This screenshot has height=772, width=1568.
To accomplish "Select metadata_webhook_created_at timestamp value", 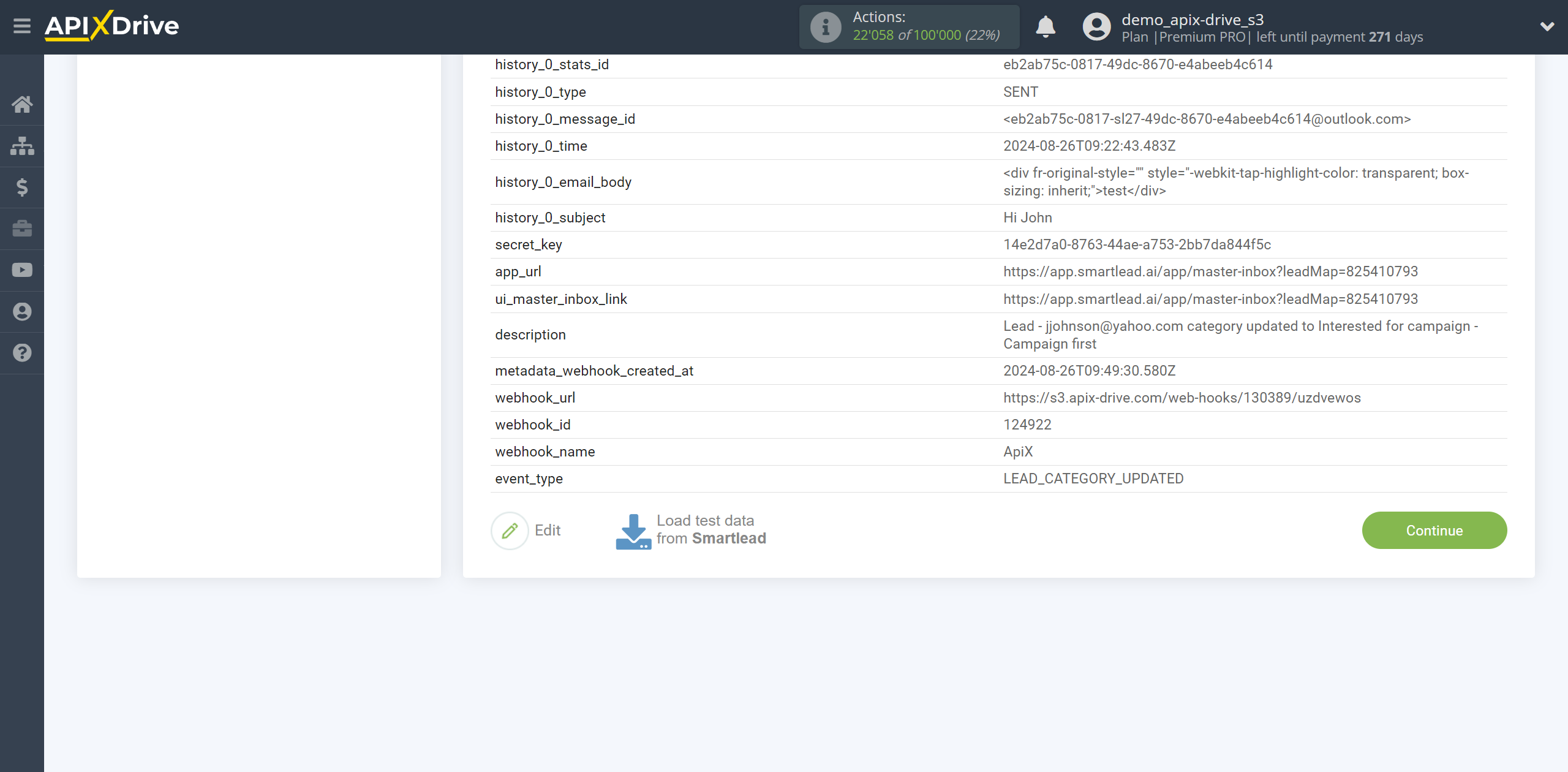I will click(1089, 371).
